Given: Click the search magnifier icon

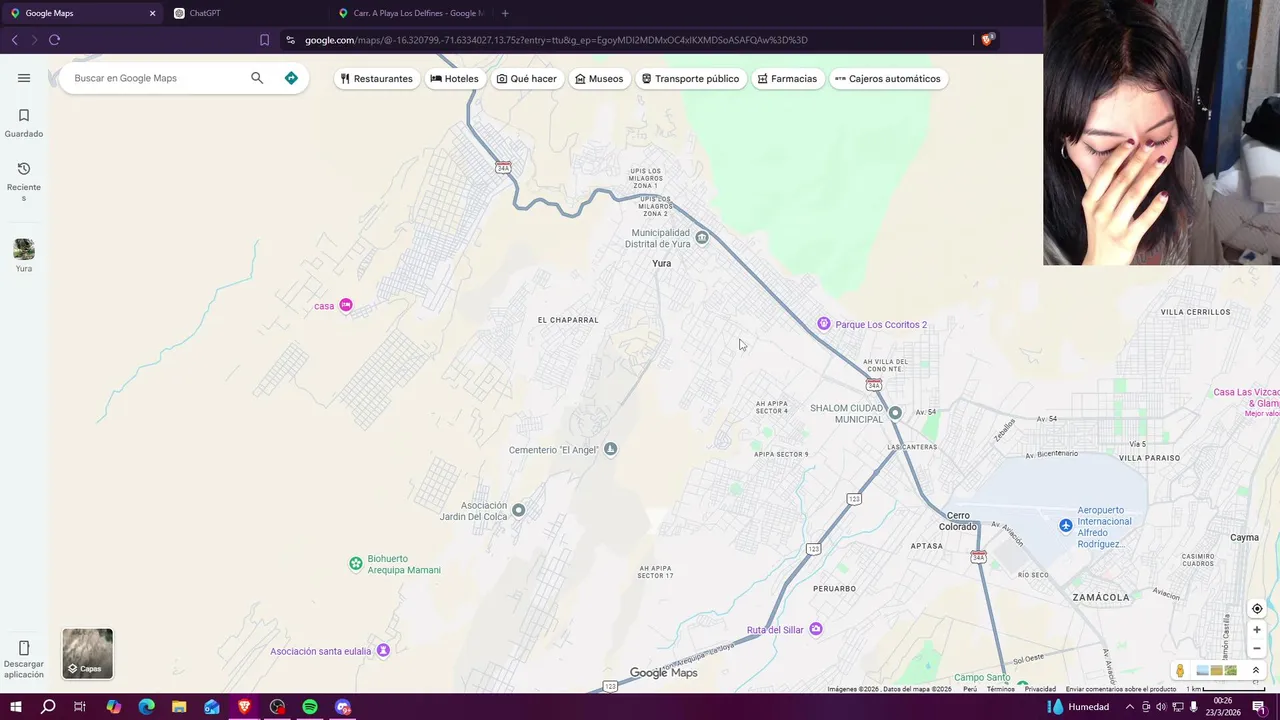Looking at the screenshot, I should [257, 78].
